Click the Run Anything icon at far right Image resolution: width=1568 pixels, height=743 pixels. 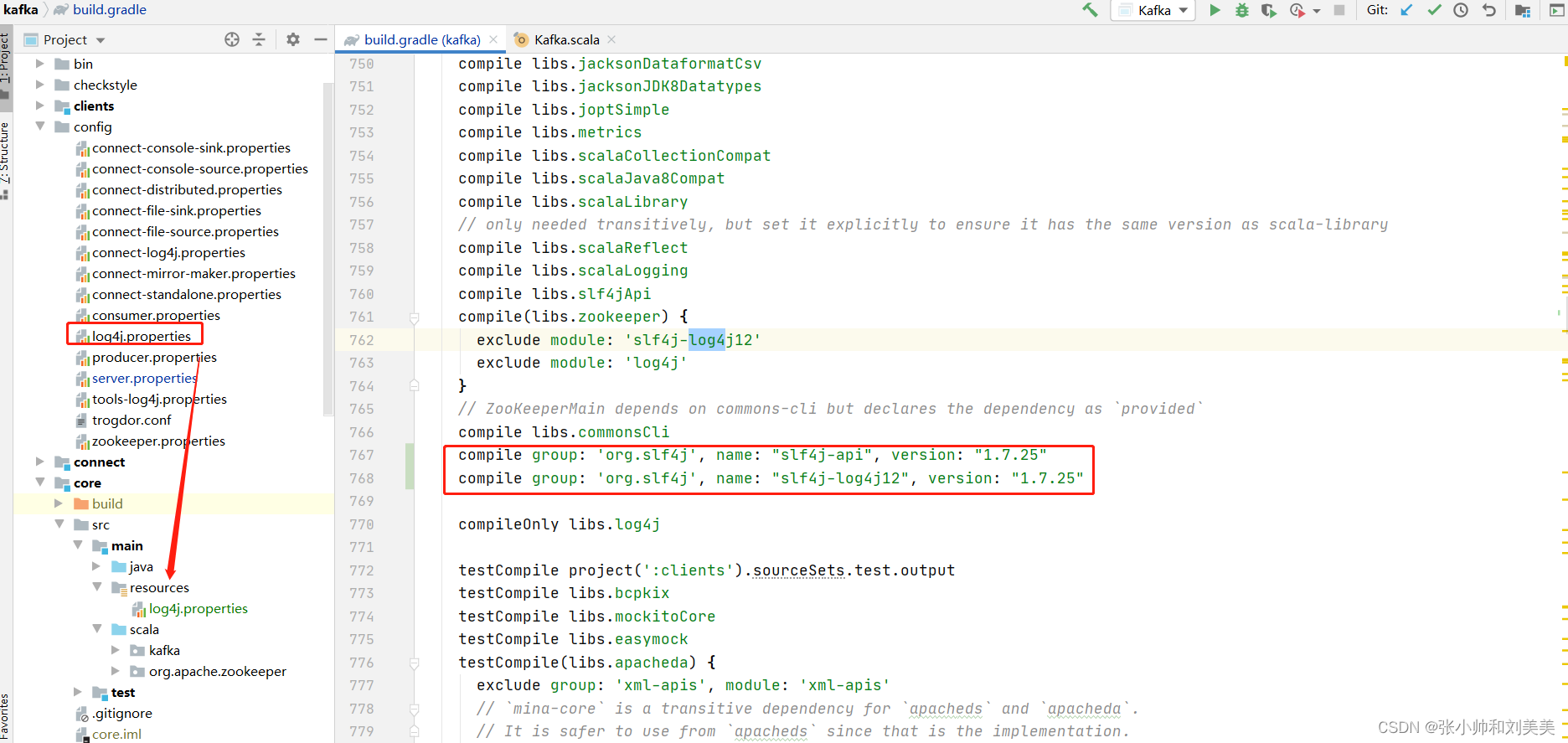pos(1556,10)
